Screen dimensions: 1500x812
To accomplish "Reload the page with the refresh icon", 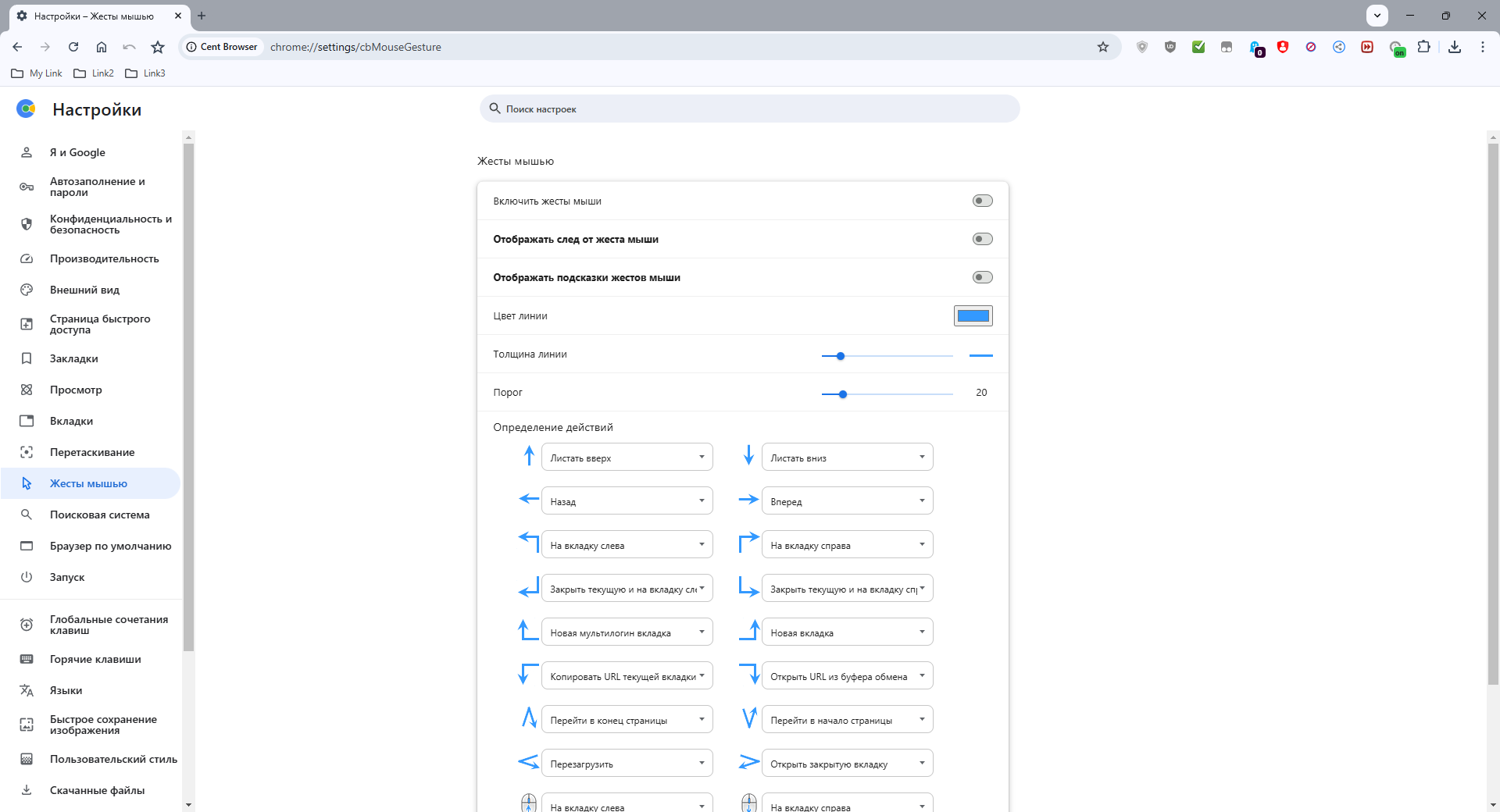I will click(x=73, y=47).
